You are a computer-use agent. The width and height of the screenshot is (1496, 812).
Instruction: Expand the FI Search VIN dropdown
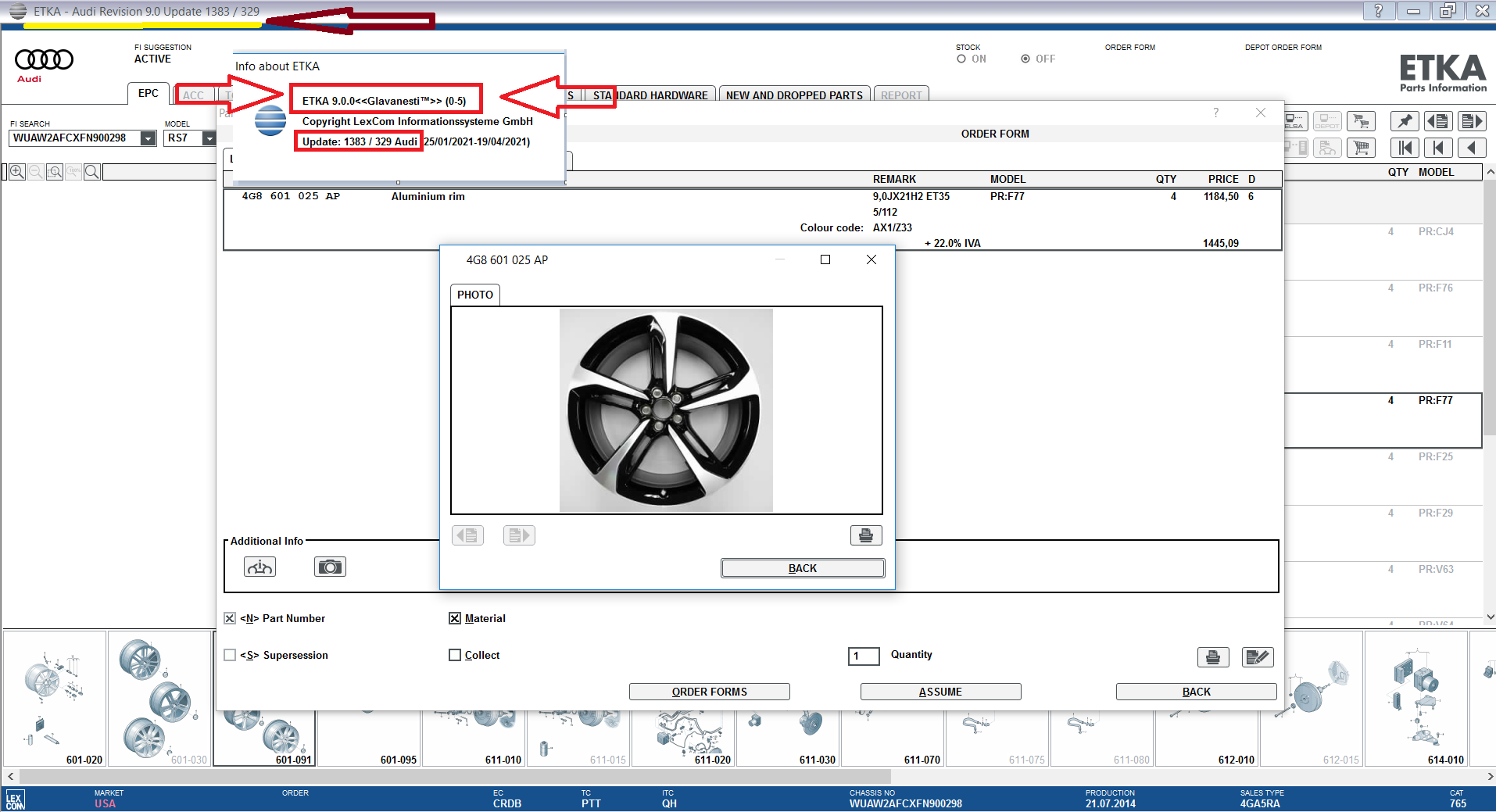click(148, 138)
